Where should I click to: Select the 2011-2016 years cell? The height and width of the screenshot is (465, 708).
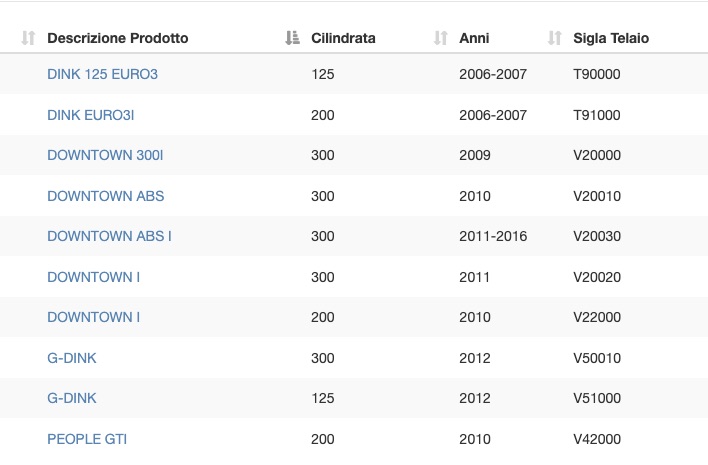pyautogui.click(x=493, y=236)
